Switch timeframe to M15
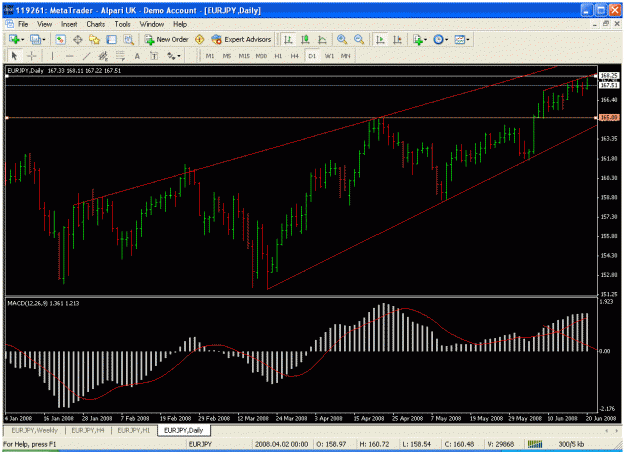625x452 pixels. 244,56
